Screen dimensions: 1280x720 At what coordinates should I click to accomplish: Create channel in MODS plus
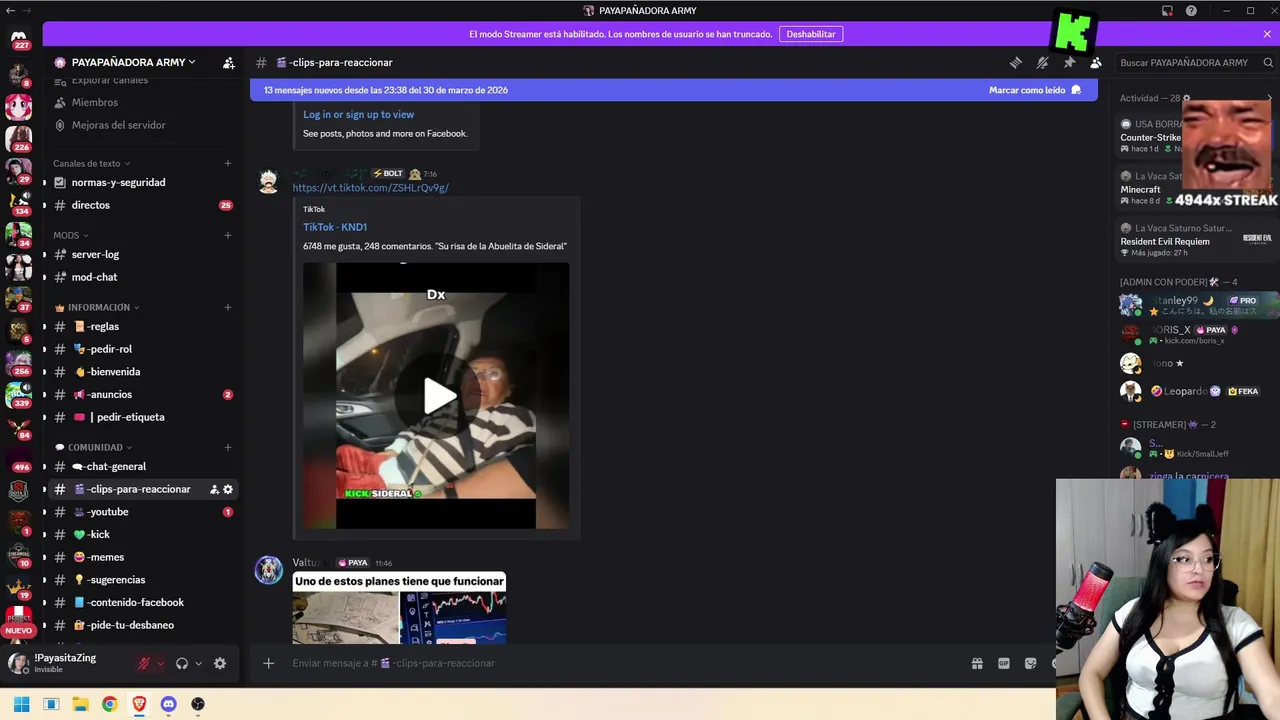click(228, 235)
